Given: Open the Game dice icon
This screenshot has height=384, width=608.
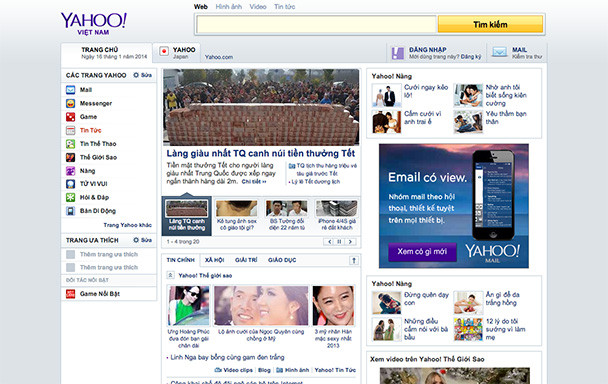Looking at the screenshot, I should pyautogui.click(x=70, y=117).
